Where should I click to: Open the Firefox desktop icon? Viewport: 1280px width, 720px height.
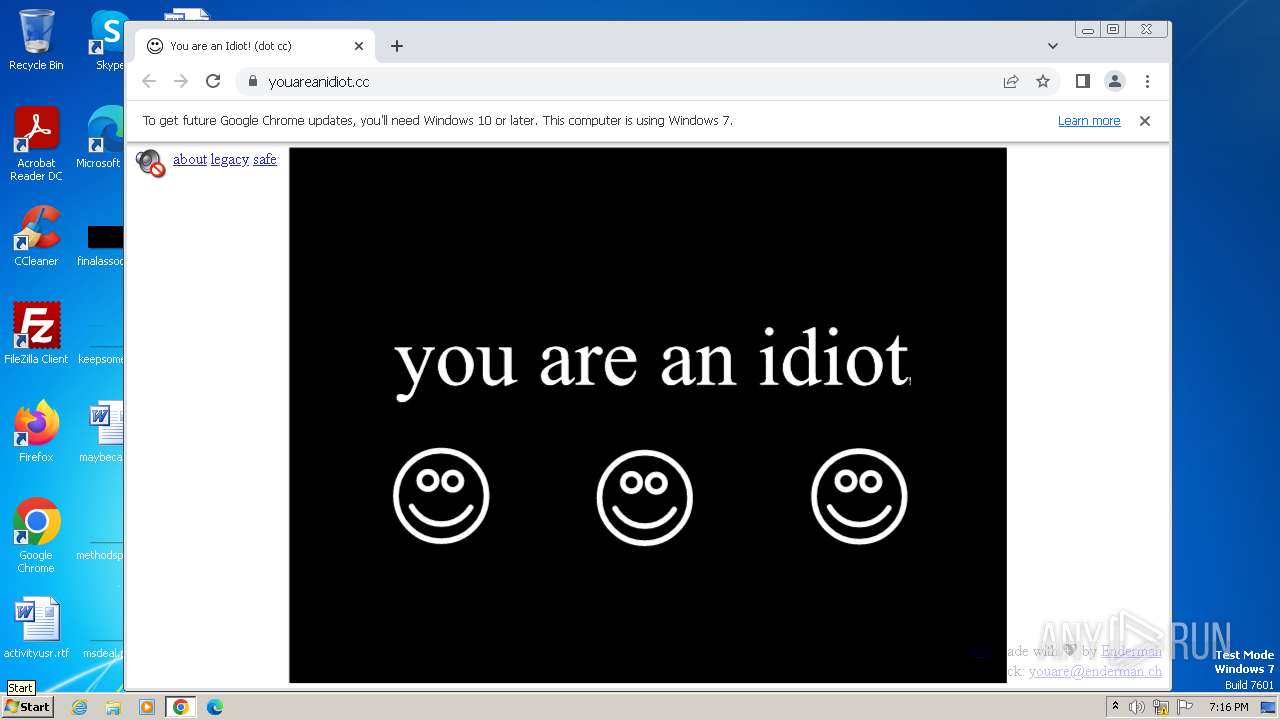click(x=36, y=432)
